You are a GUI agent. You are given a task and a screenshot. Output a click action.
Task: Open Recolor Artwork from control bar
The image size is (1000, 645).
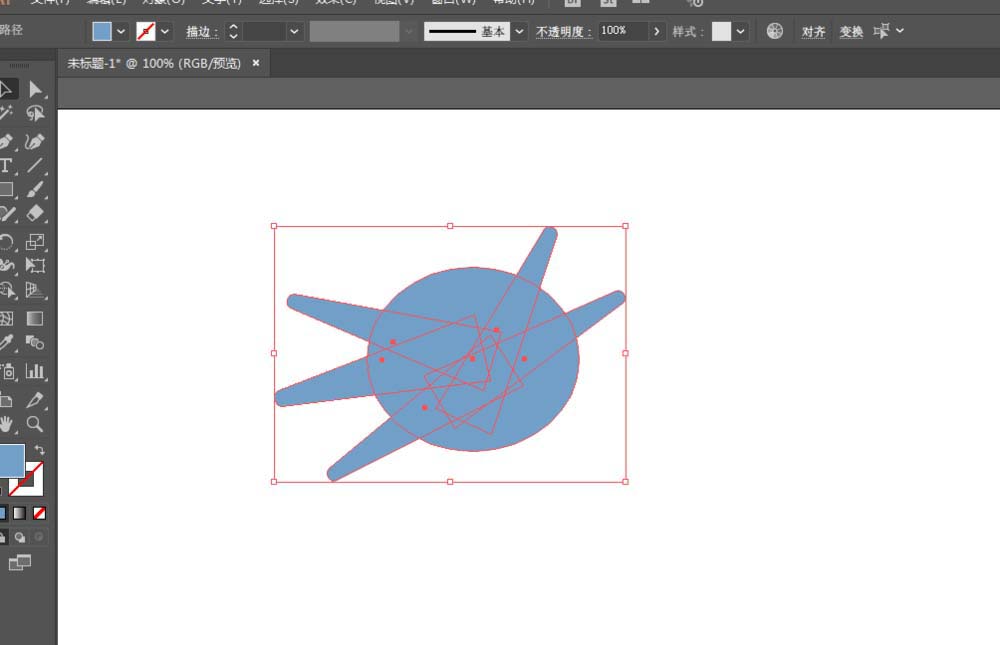tap(774, 31)
